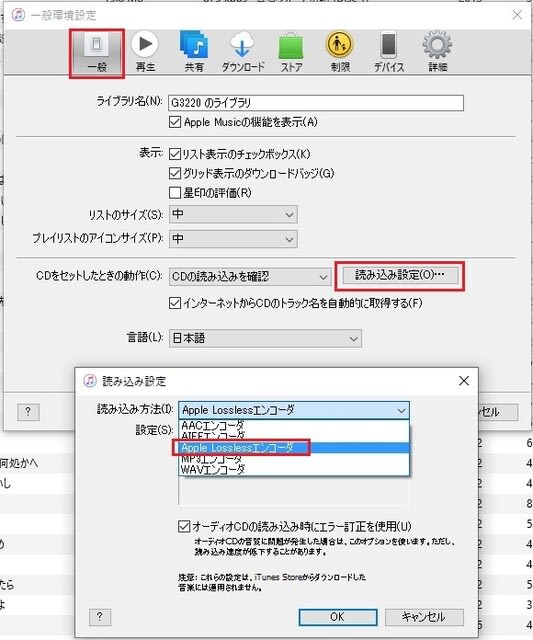Open the 再生 (Playback) preferences icon
Screen dimensions: 533x640
pos(145,53)
